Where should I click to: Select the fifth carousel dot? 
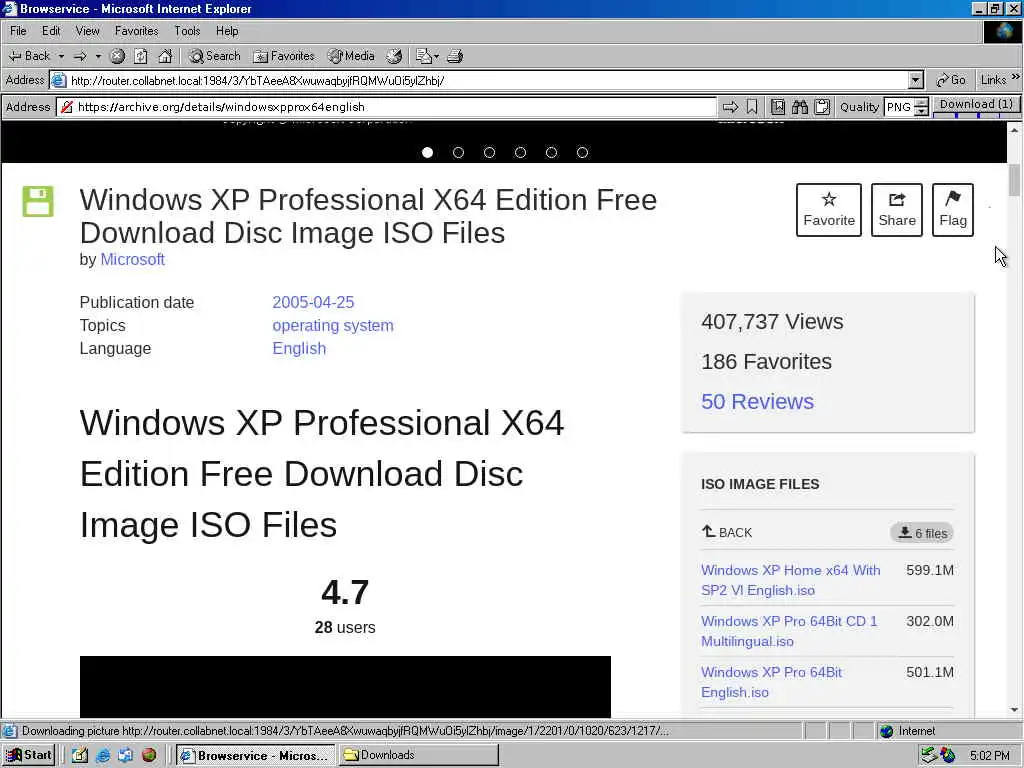[x=551, y=152]
